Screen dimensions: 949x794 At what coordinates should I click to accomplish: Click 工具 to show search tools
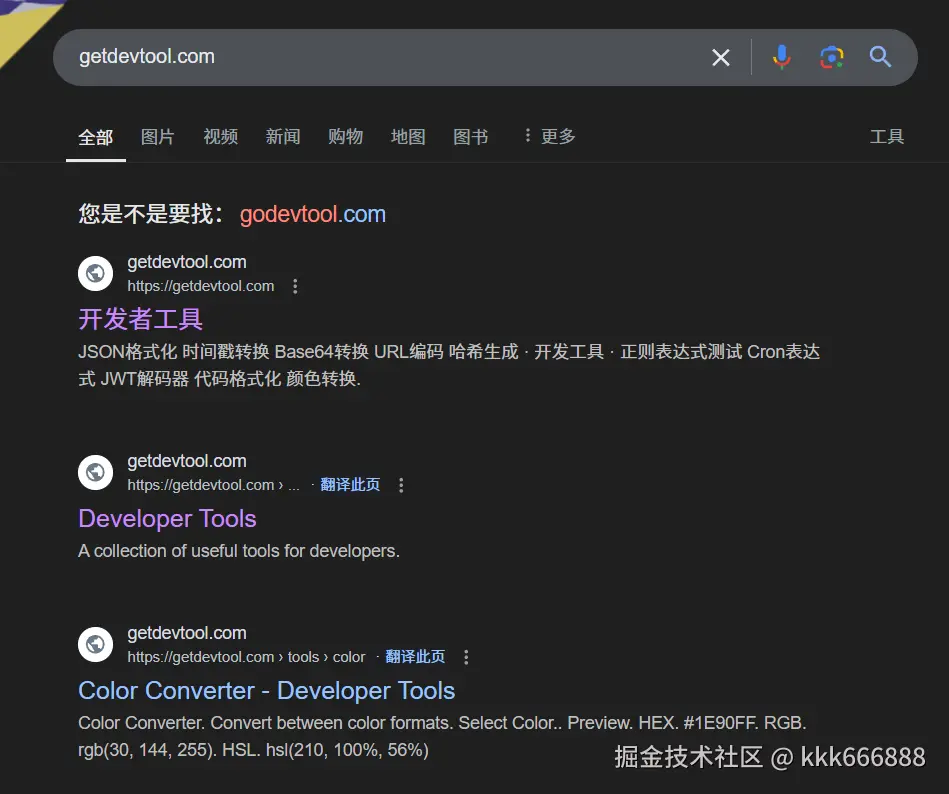pos(887,136)
